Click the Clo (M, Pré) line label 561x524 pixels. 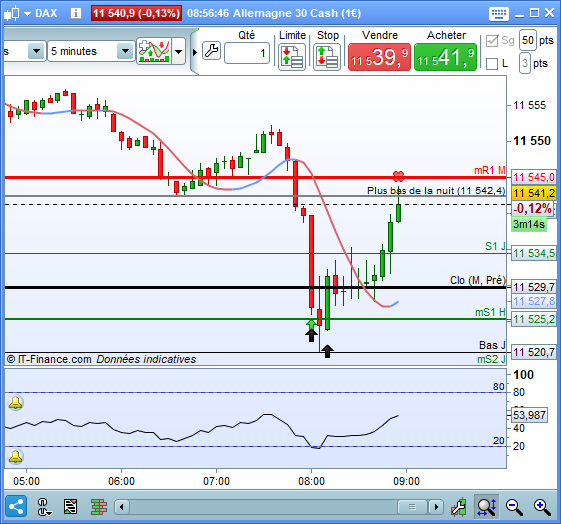coord(478,280)
